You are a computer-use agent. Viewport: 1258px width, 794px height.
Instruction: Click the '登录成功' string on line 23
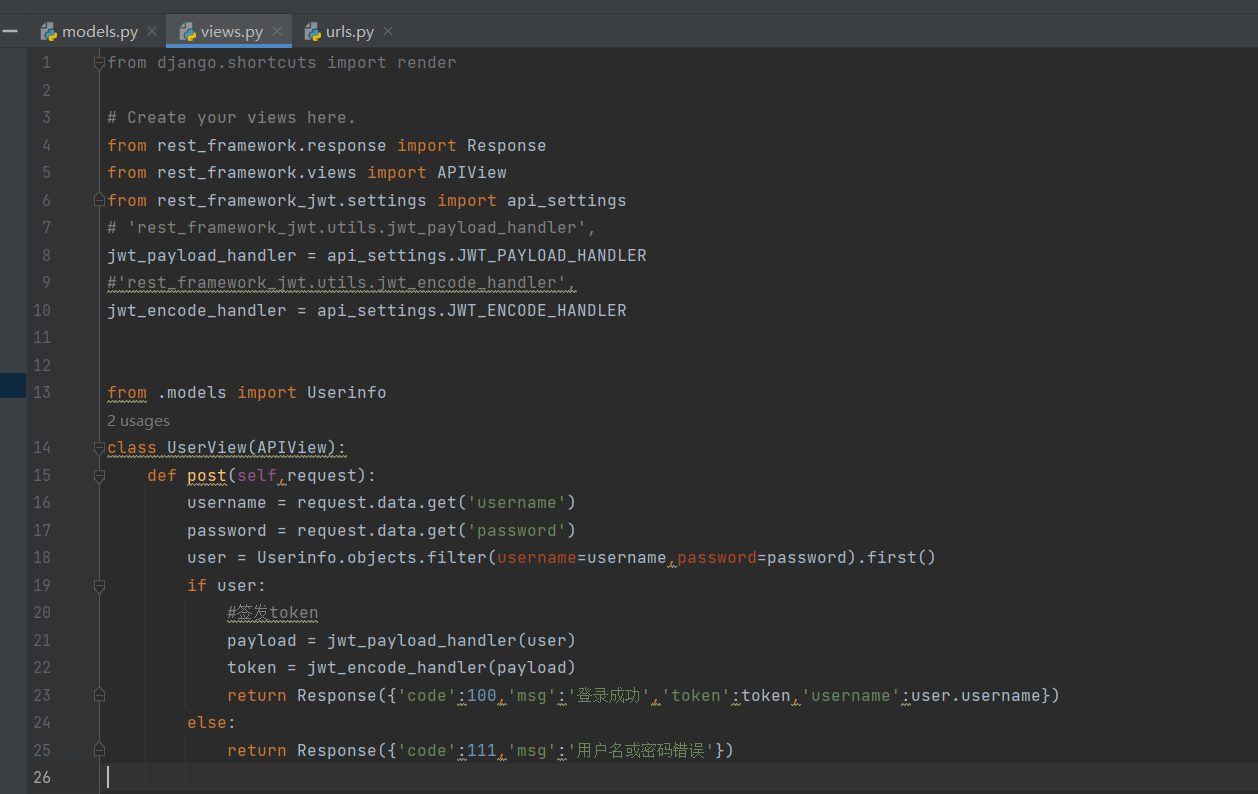point(607,695)
